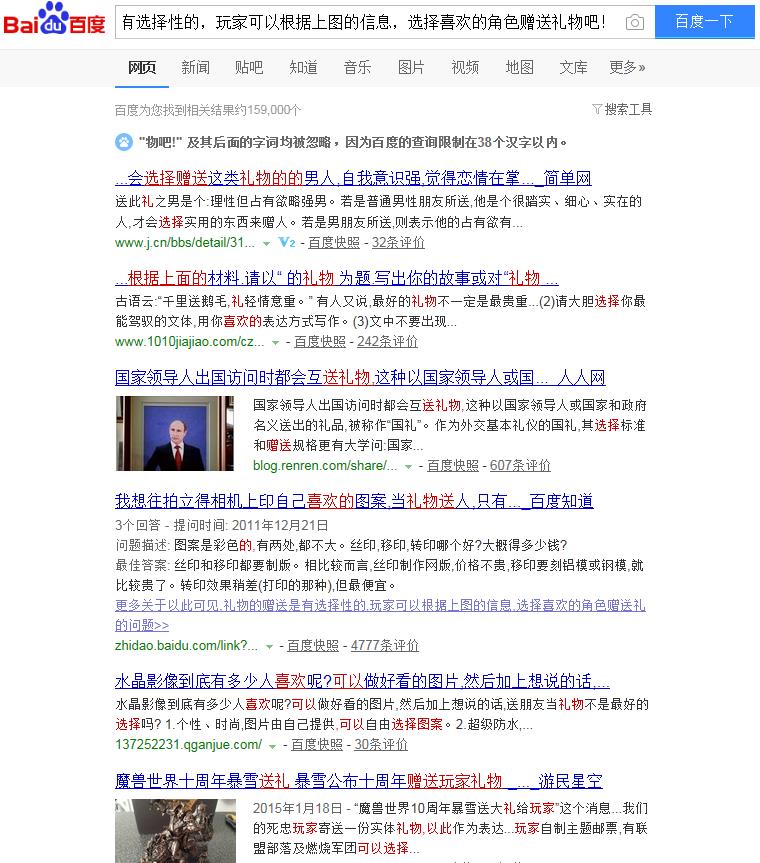
Task: Open camera image search in search box
Action: (x=635, y=22)
